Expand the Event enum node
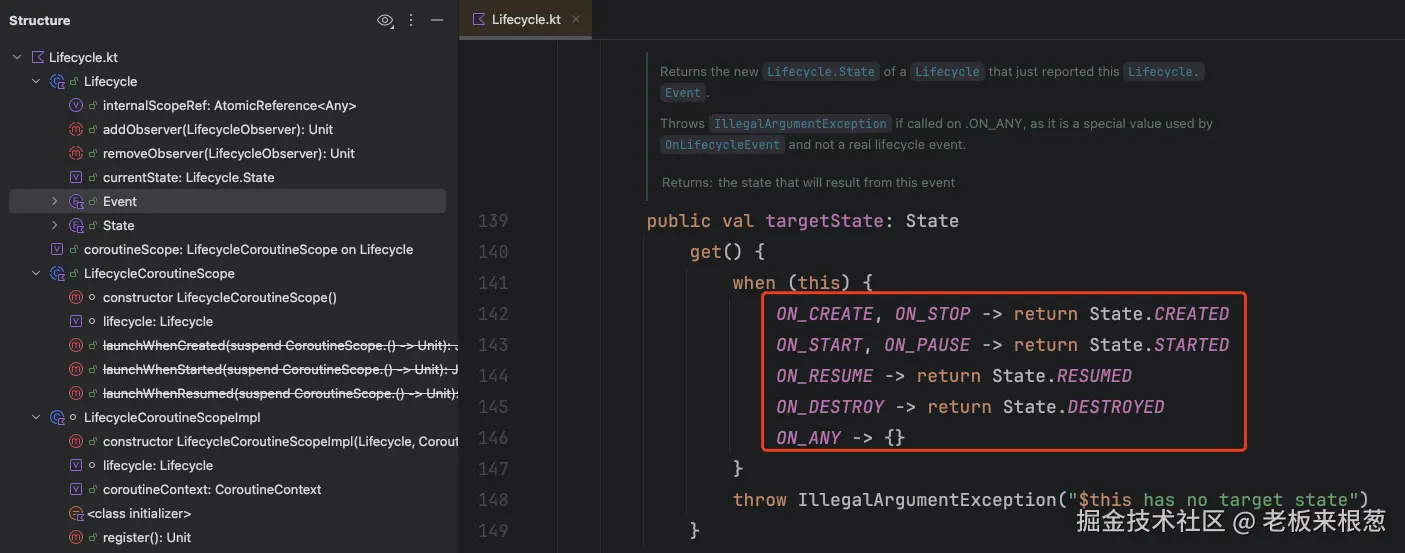Screen dimensions: 1405x553 [x=55, y=201]
